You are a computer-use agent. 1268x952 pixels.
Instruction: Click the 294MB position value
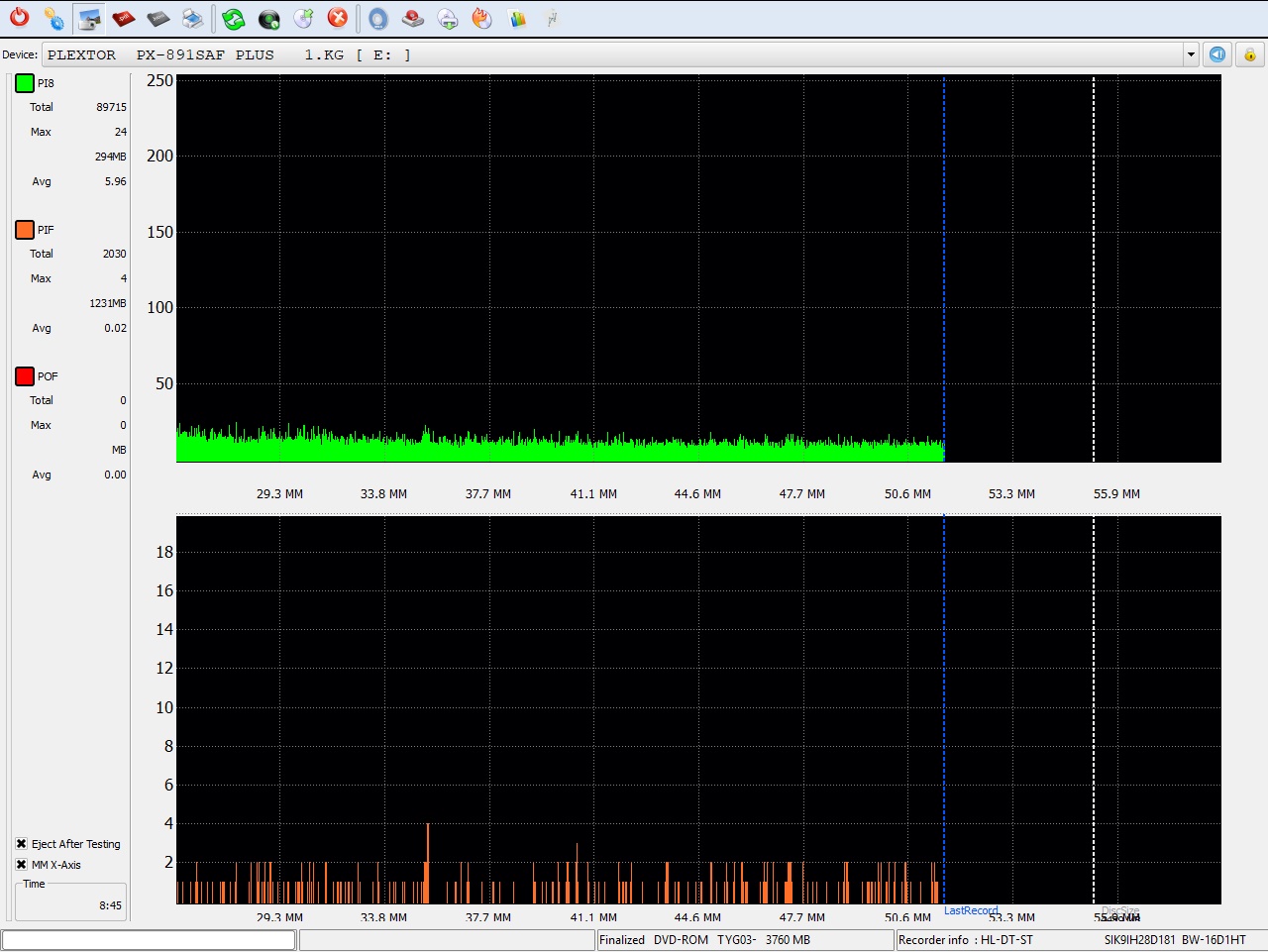click(110, 157)
